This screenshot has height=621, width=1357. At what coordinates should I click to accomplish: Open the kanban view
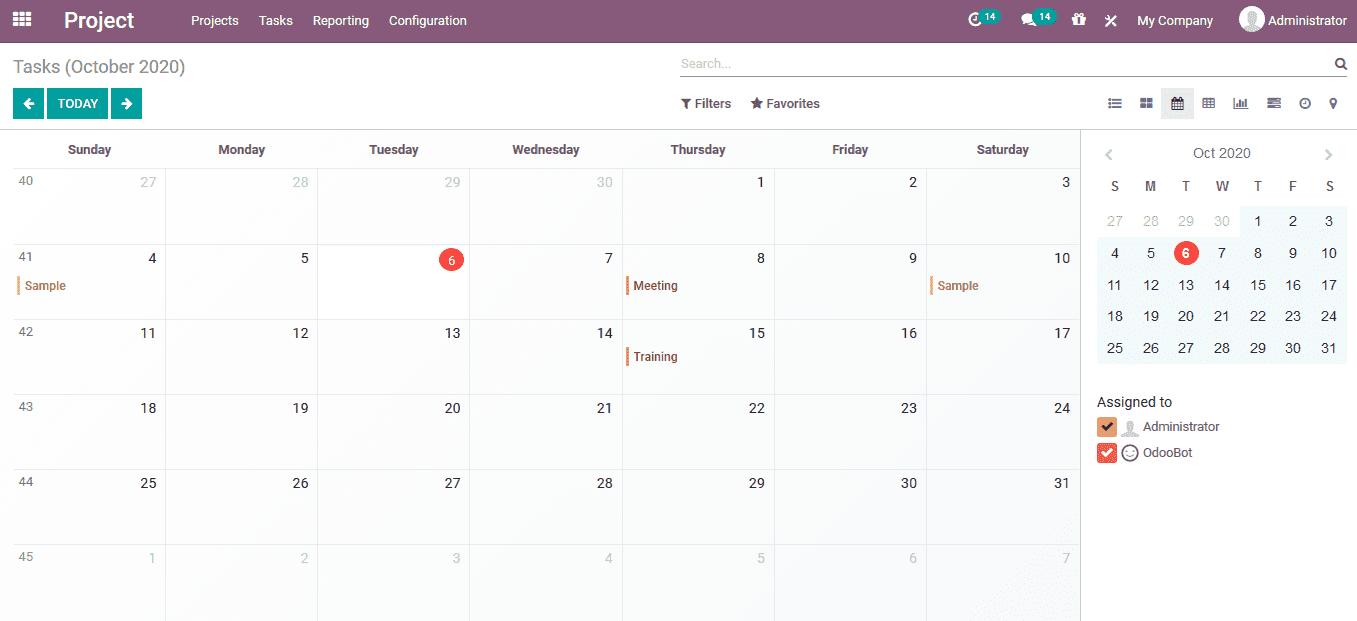point(1146,103)
